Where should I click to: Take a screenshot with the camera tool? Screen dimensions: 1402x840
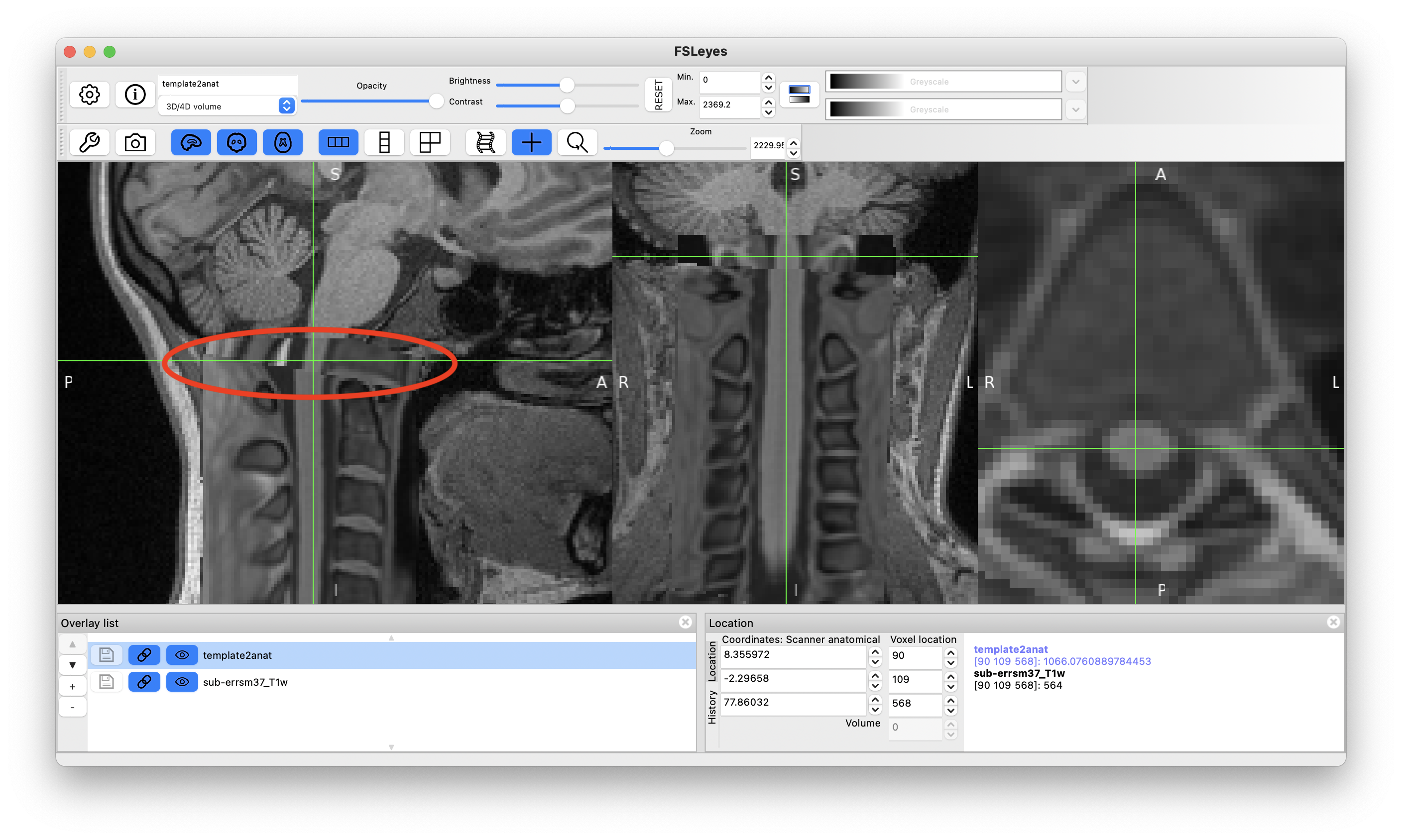pyautogui.click(x=135, y=142)
